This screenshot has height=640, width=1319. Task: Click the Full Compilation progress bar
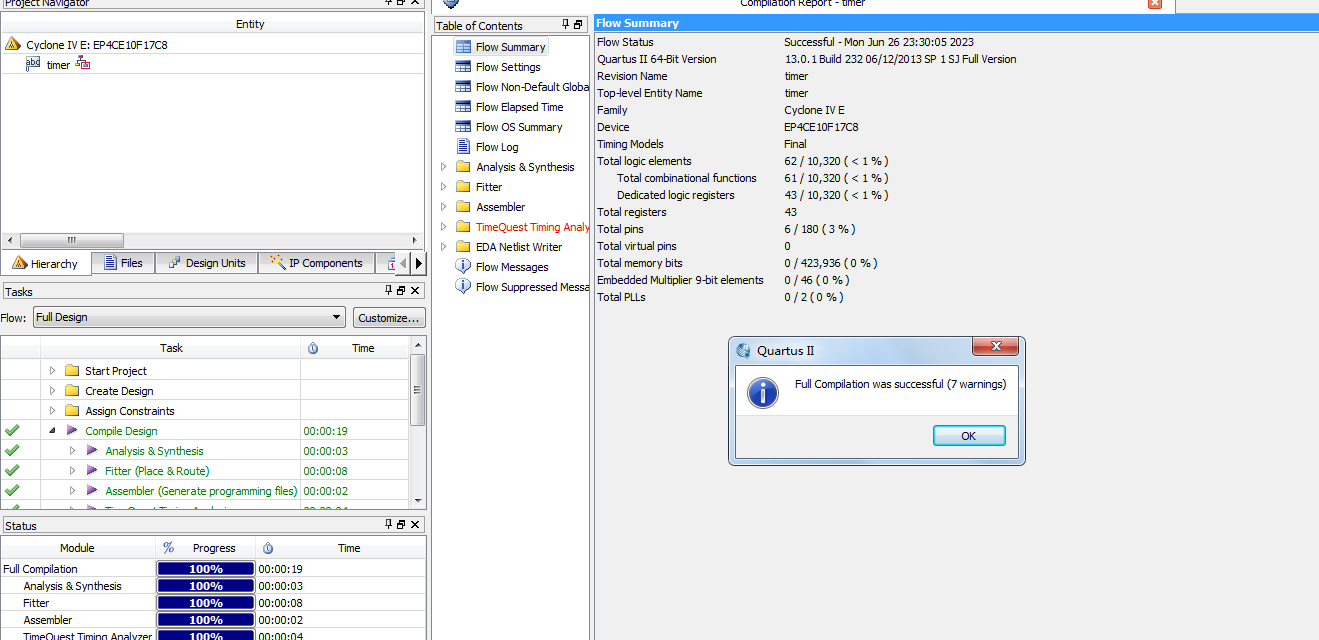(205, 569)
